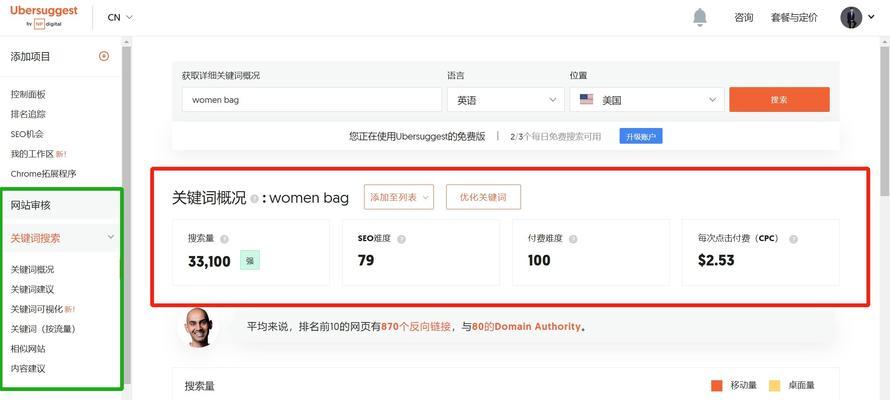
Task: Select 关键词建议 in sidebar
Action: pyautogui.click(x=32, y=289)
